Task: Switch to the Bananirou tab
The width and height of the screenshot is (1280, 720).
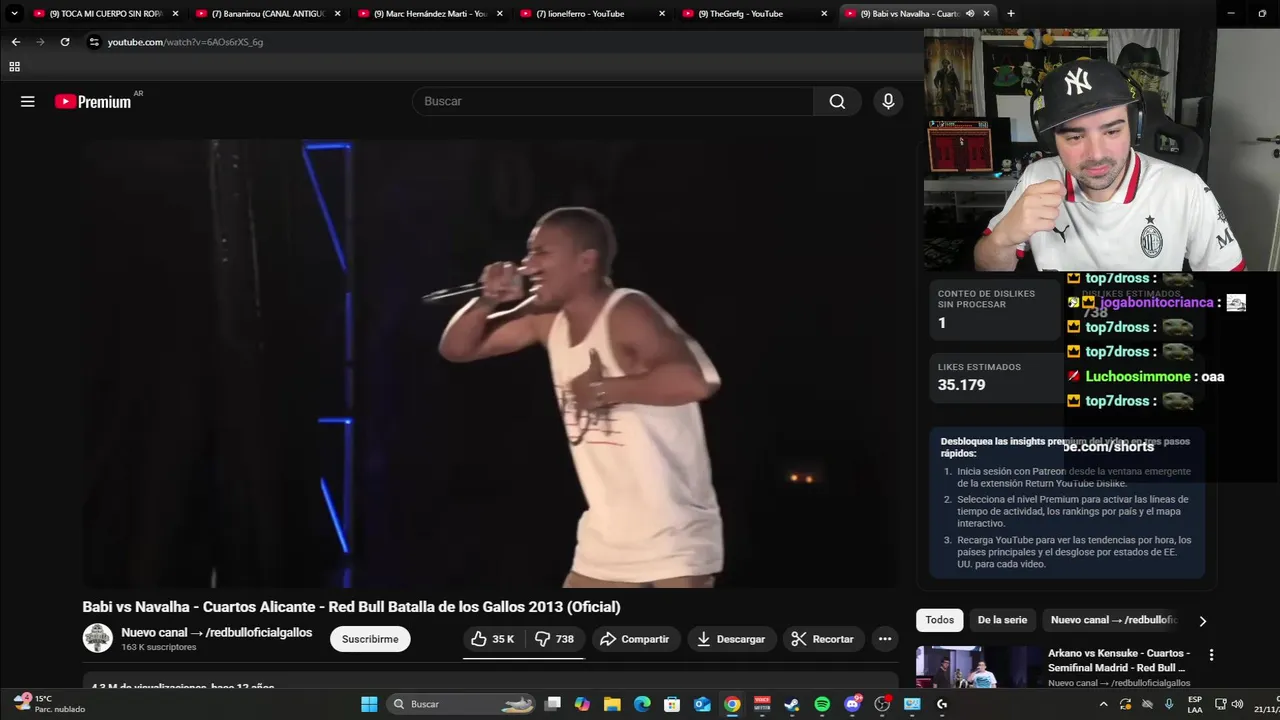Action: pos(268,14)
